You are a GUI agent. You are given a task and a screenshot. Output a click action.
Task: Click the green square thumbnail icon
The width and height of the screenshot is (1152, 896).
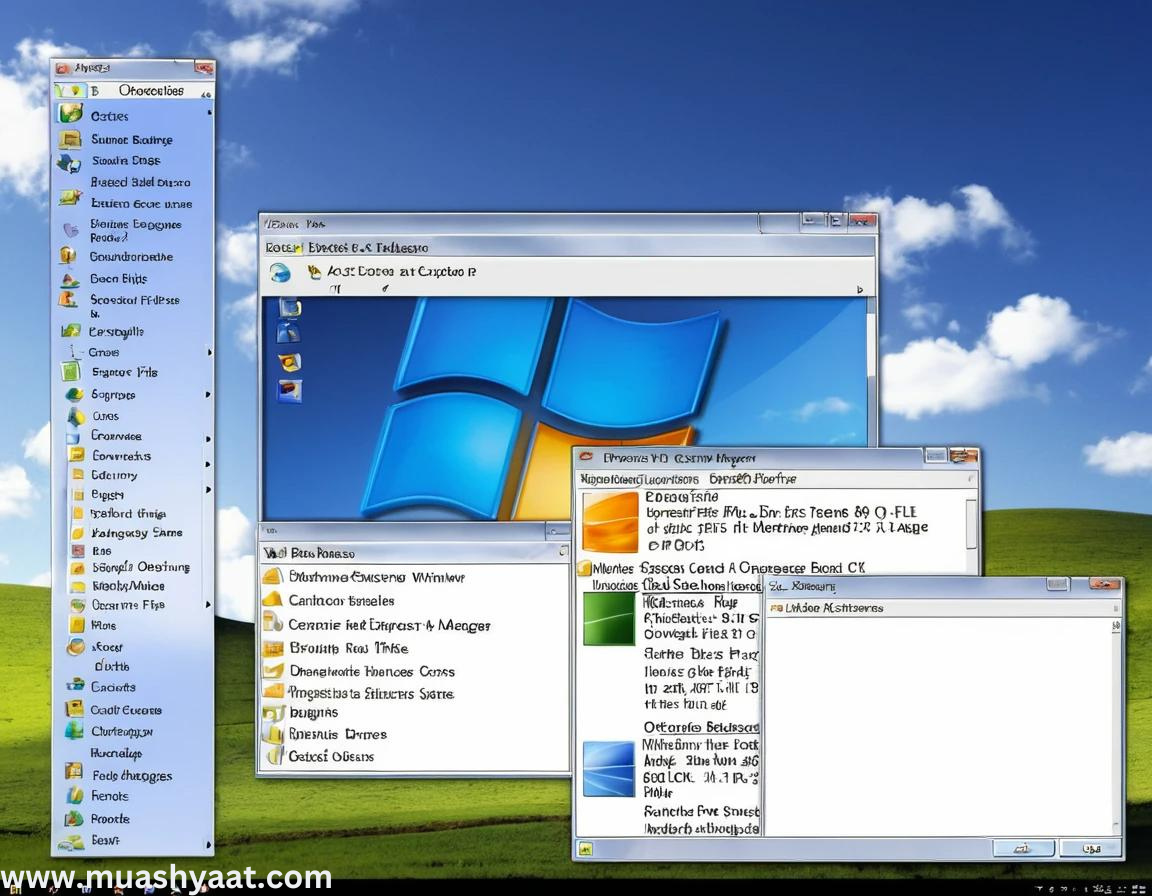pyautogui.click(x=609, y=618)
